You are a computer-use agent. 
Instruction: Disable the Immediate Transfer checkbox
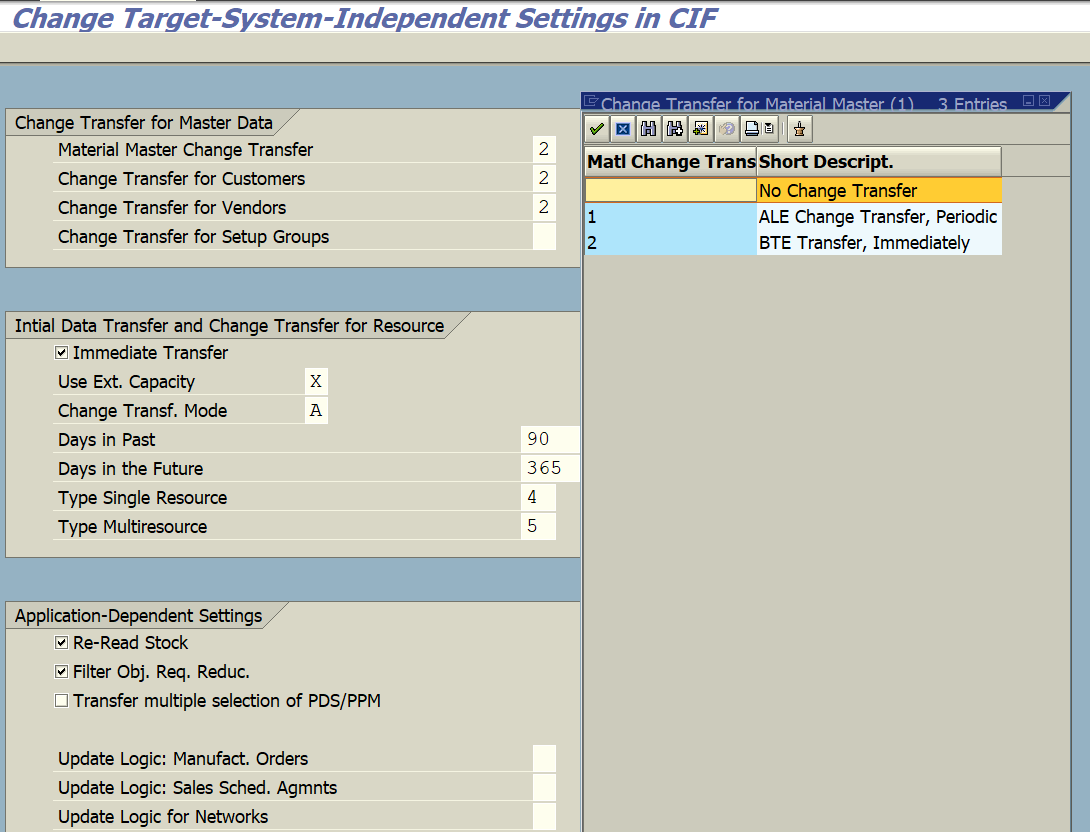(61, 352)
